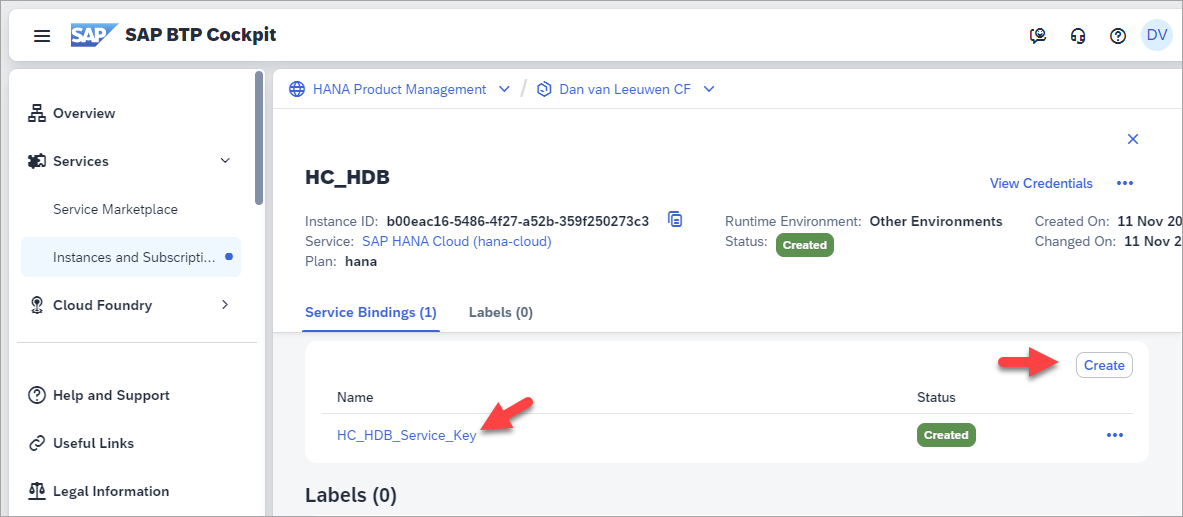Open more actions for HC_HDB_Service_Key row

(1114, 435)
